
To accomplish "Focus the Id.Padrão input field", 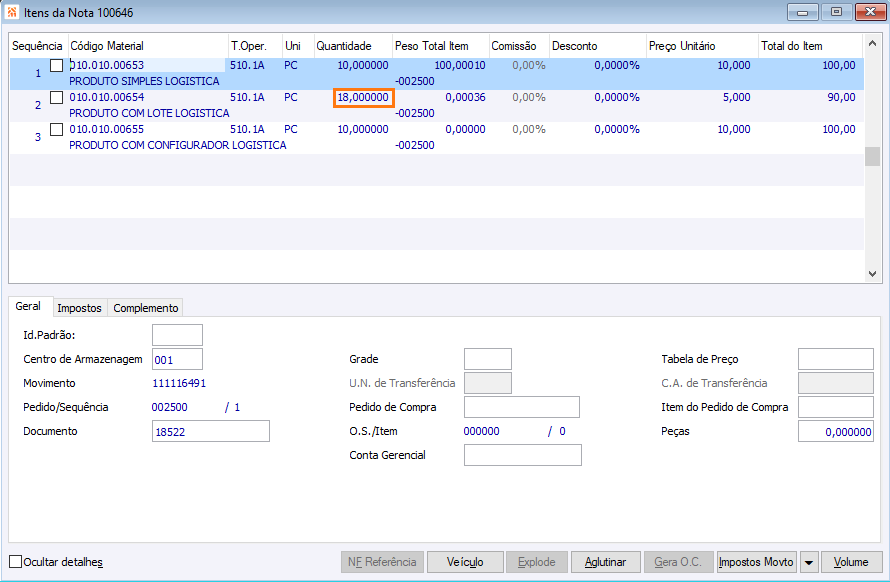I will coord(177,335).
